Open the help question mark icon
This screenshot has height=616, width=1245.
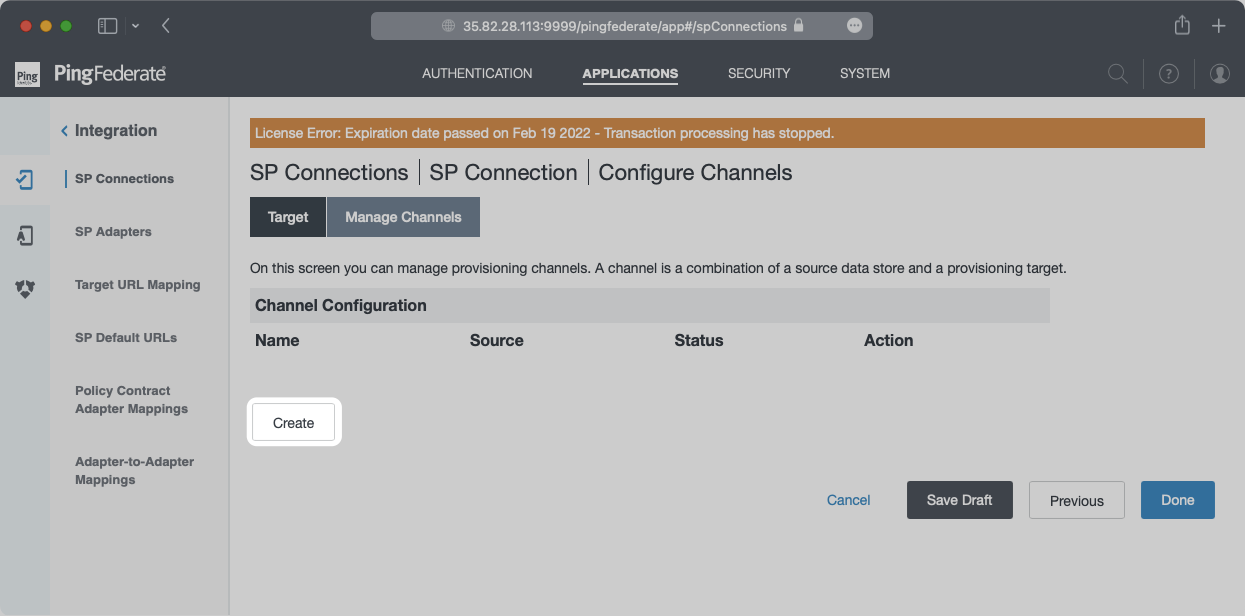point(1168,74)
